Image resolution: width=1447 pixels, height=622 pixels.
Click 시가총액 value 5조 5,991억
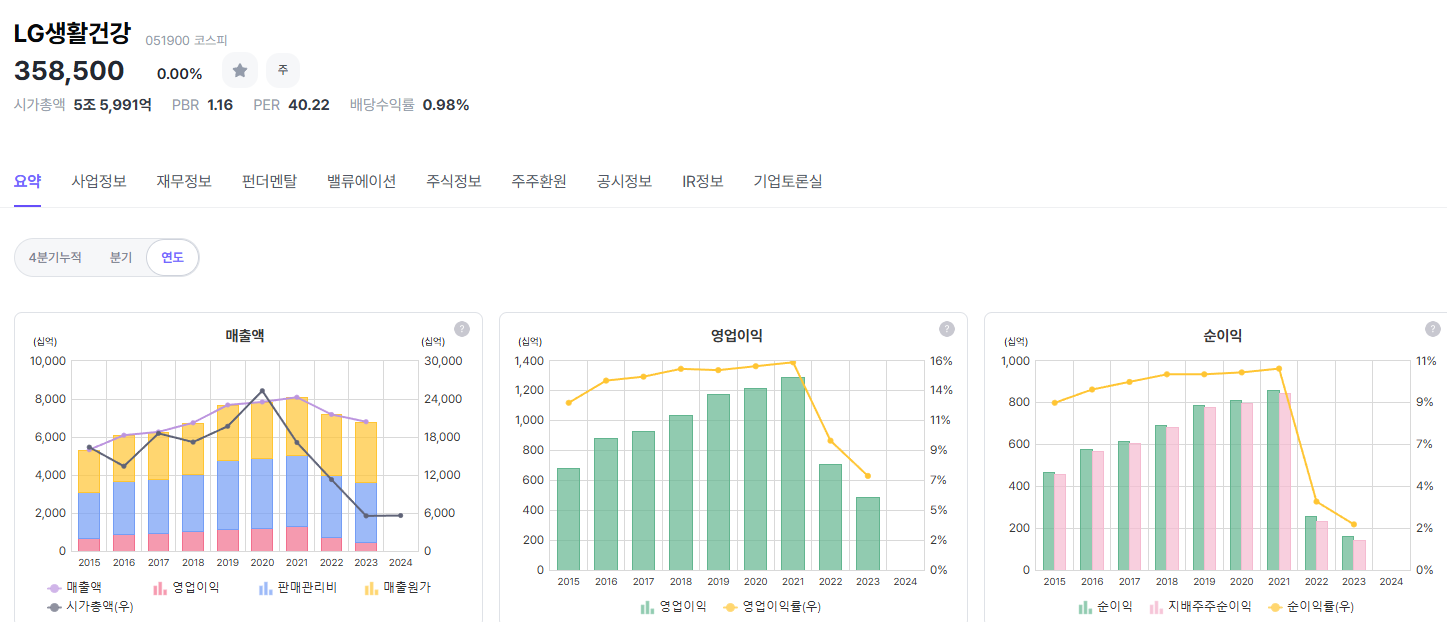(113, 104)
